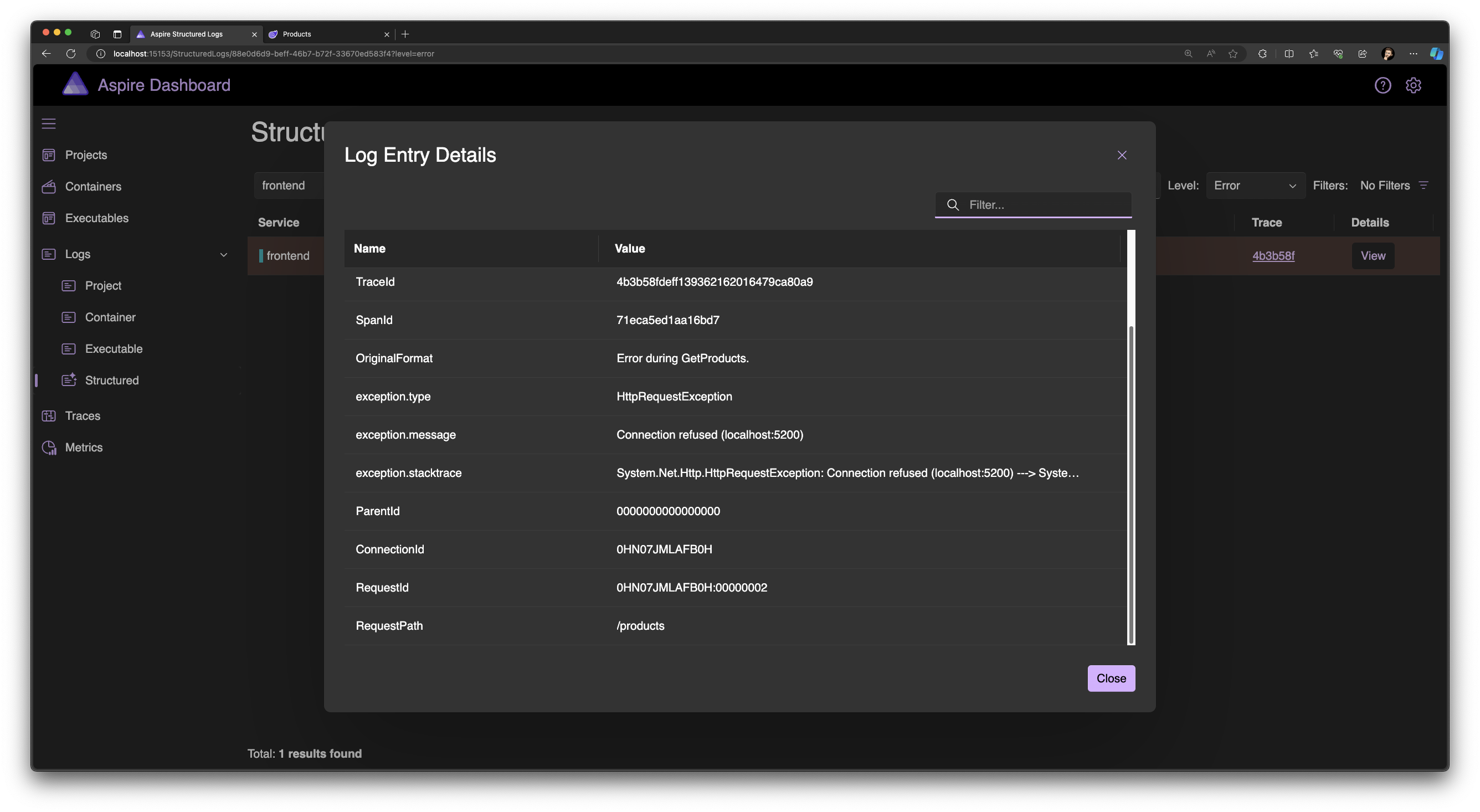1480x812 pixels.
Task: Open Container logs in sidebar
Action: point(110,317)
